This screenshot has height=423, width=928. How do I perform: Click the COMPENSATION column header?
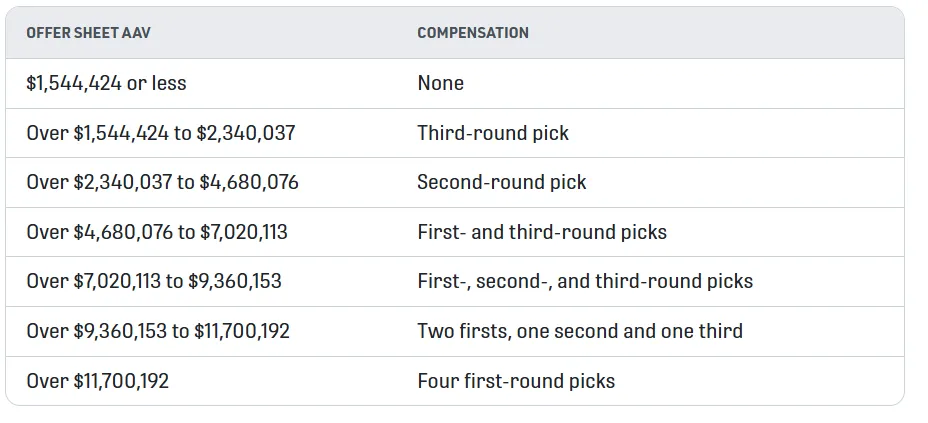(473, 33)
